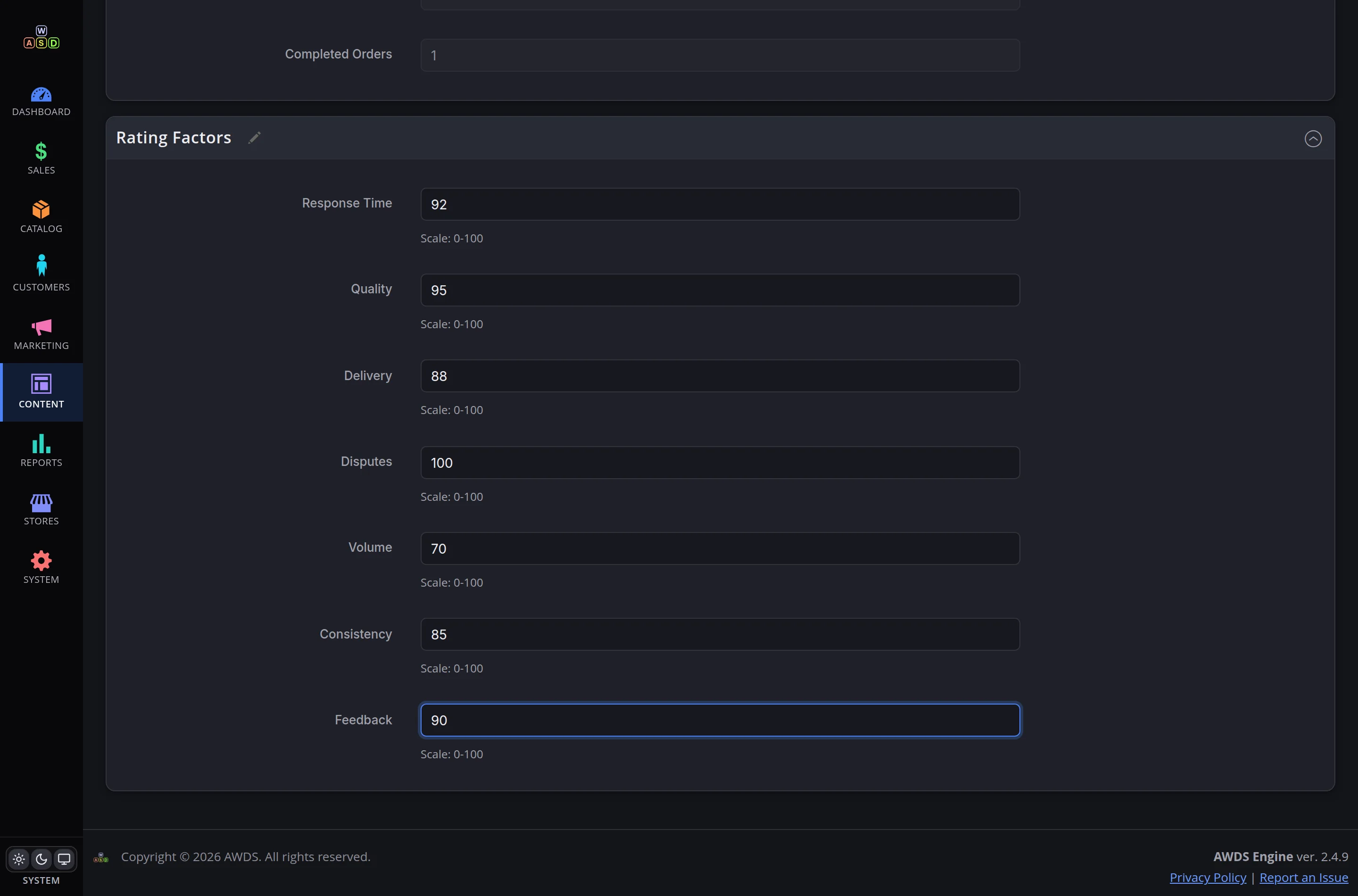This screenshot has width=1358, height=896.
Task: Switch to system theme monitor icon
Action: pos(64,859)
